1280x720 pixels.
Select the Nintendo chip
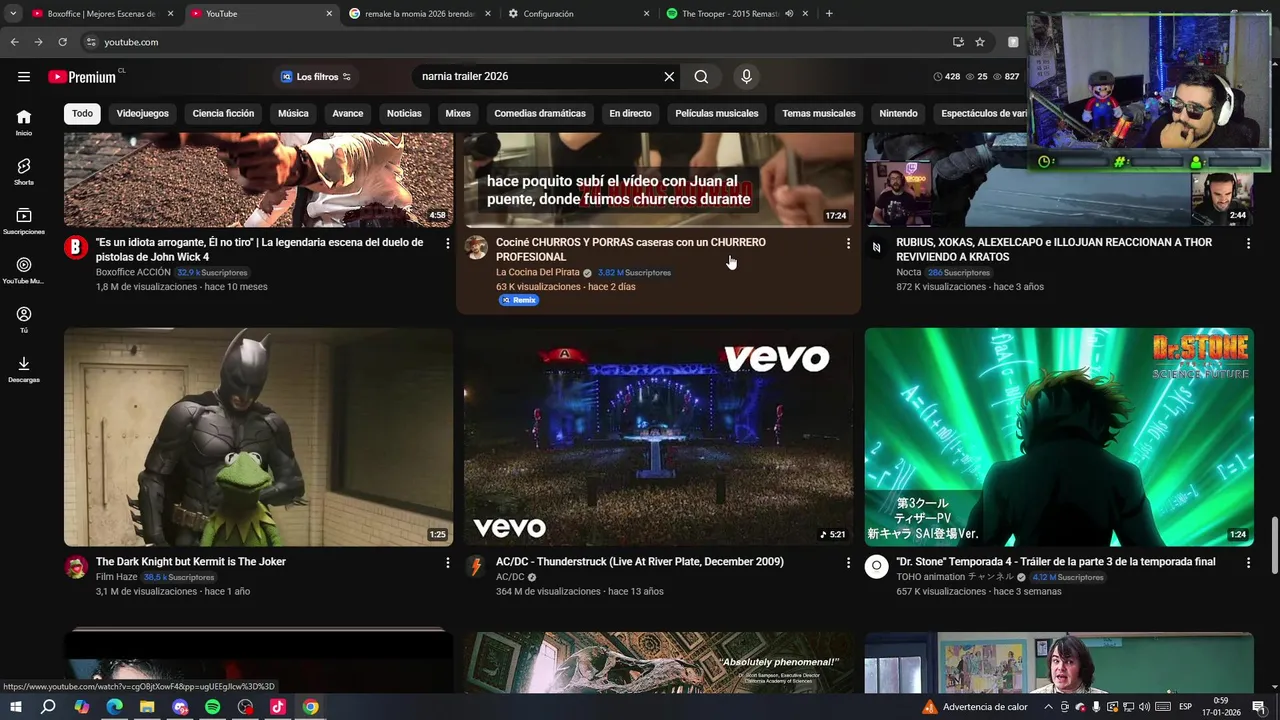(x=898, y=113)
